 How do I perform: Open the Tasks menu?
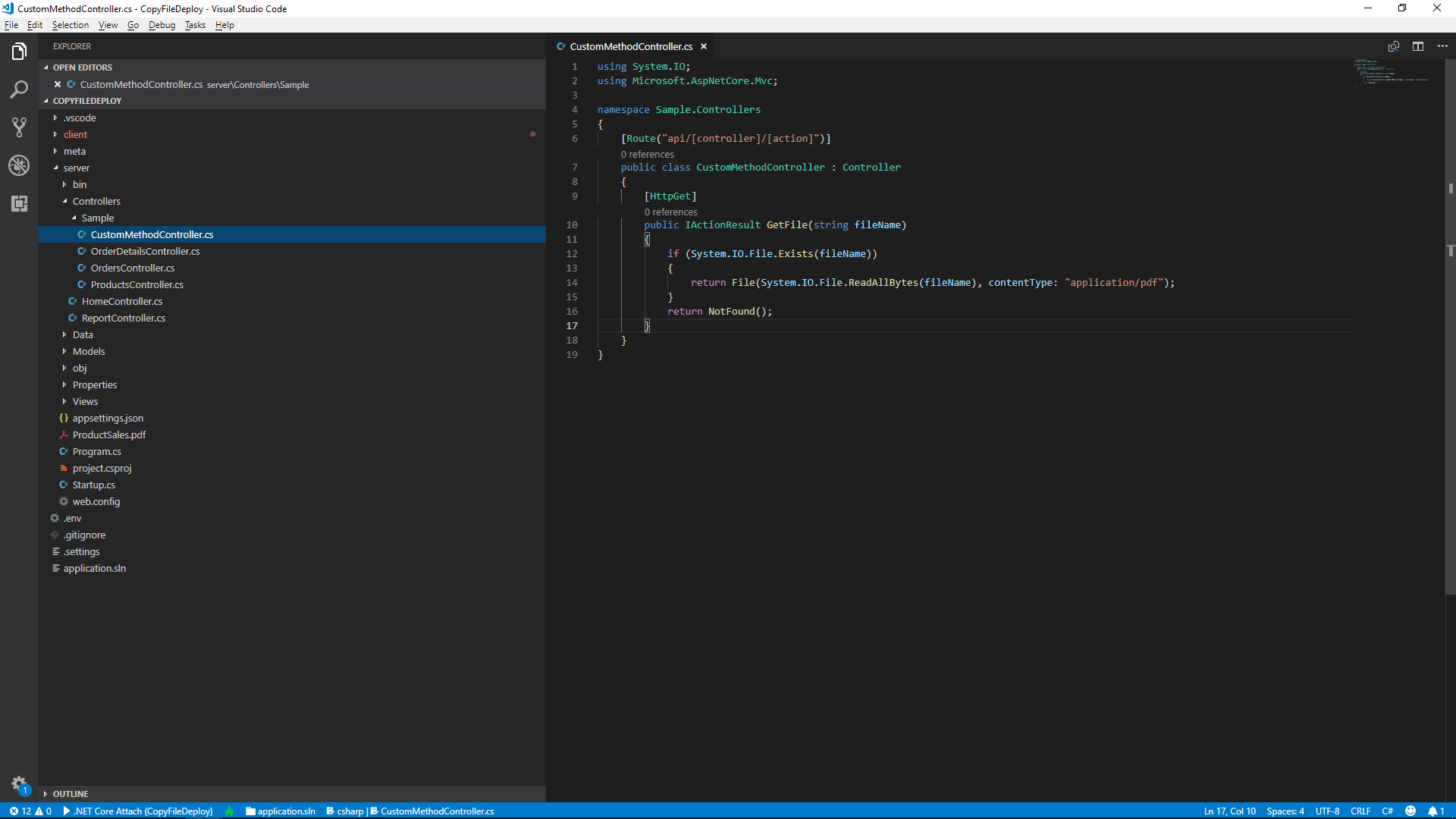195,25
